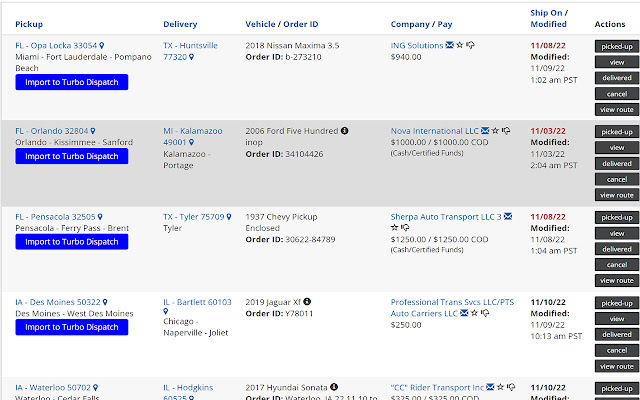
Task: Open map pin for Waterloo 50702
Action: [x=95, y=387]
